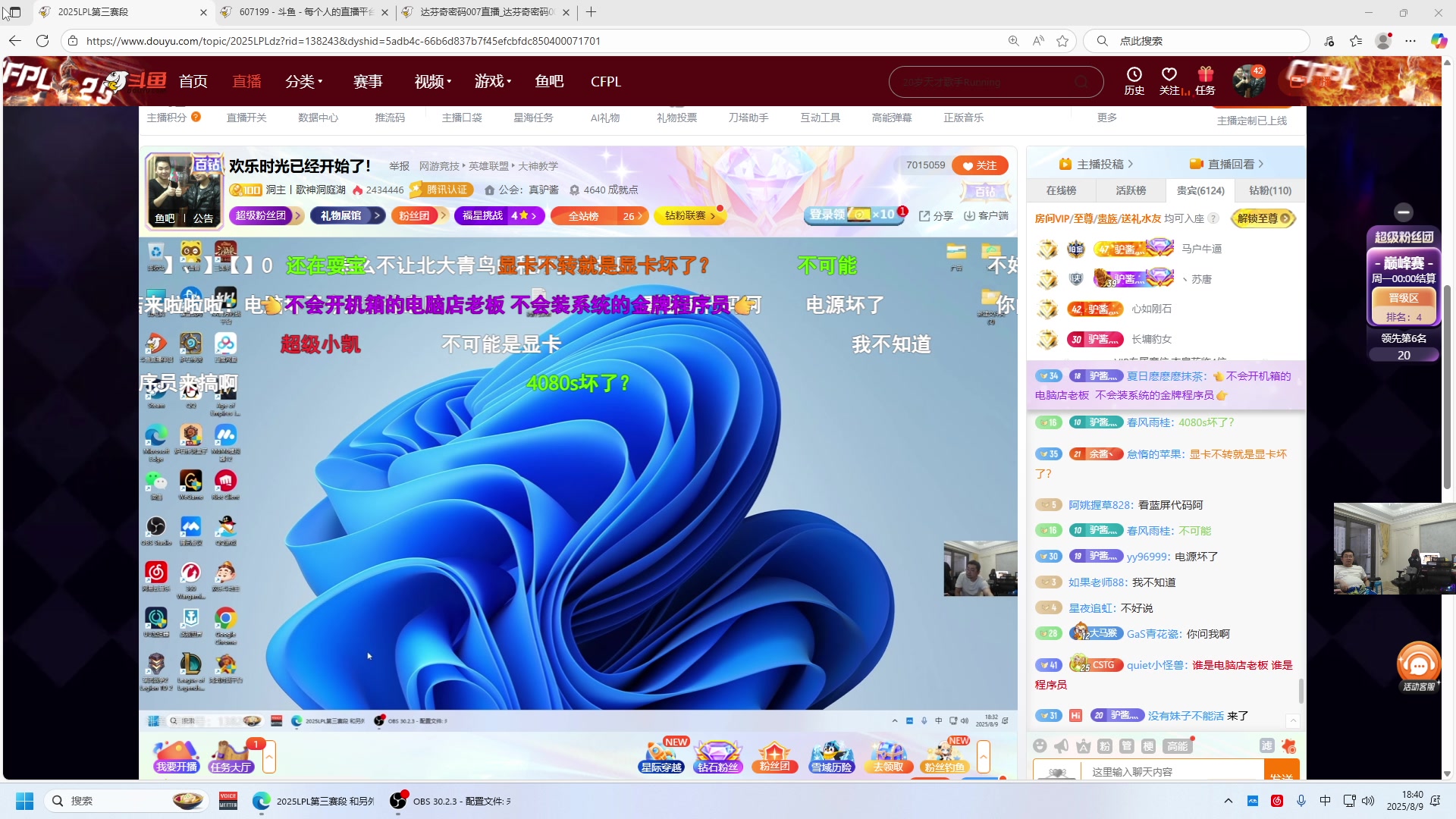Open the emoji picker in chat toolbar
Image resolution: width=1456 pixels, height=819 pixels.
coord(1040,746)
